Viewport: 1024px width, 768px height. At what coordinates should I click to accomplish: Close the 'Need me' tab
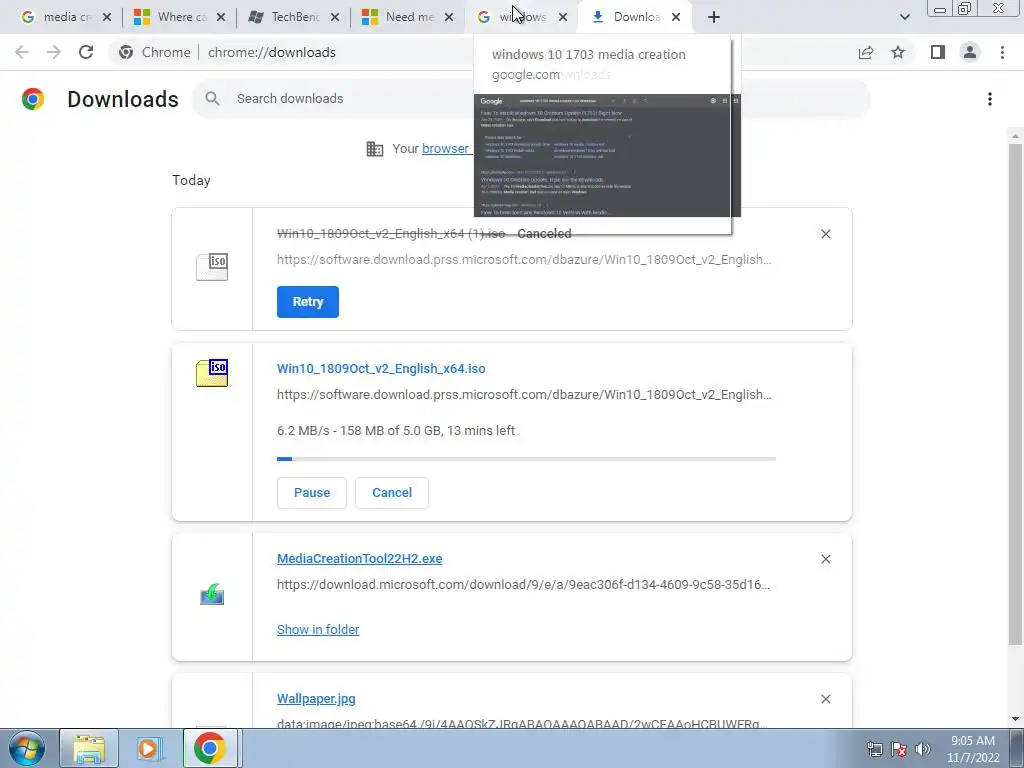[449, 17]
